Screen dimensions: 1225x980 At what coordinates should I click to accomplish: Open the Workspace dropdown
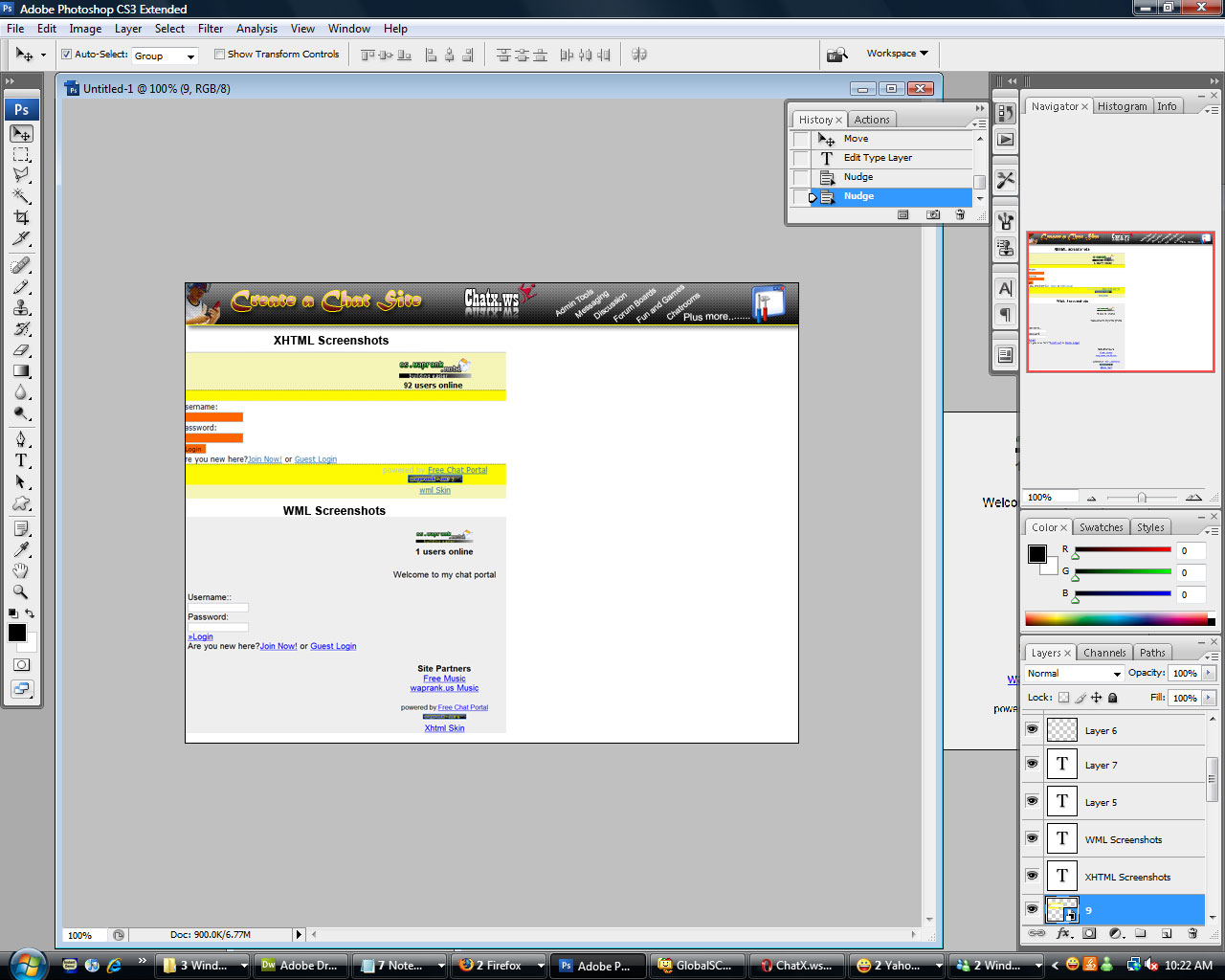pyautogui.click(x=897, y=54)
